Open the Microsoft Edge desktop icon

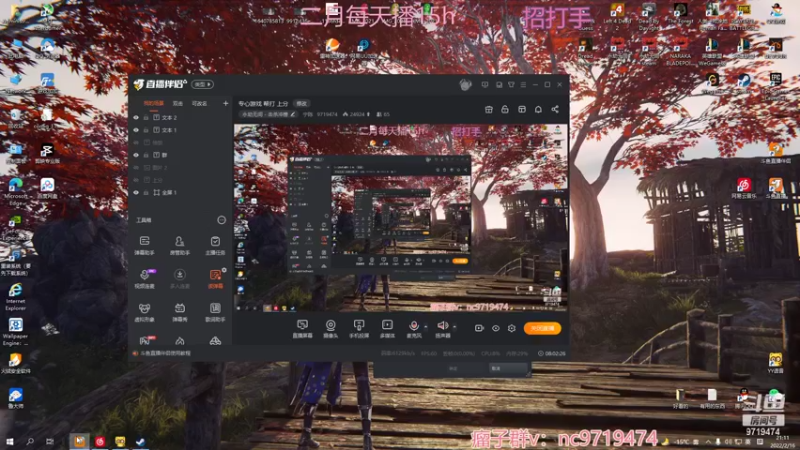(x=15, y=191)
